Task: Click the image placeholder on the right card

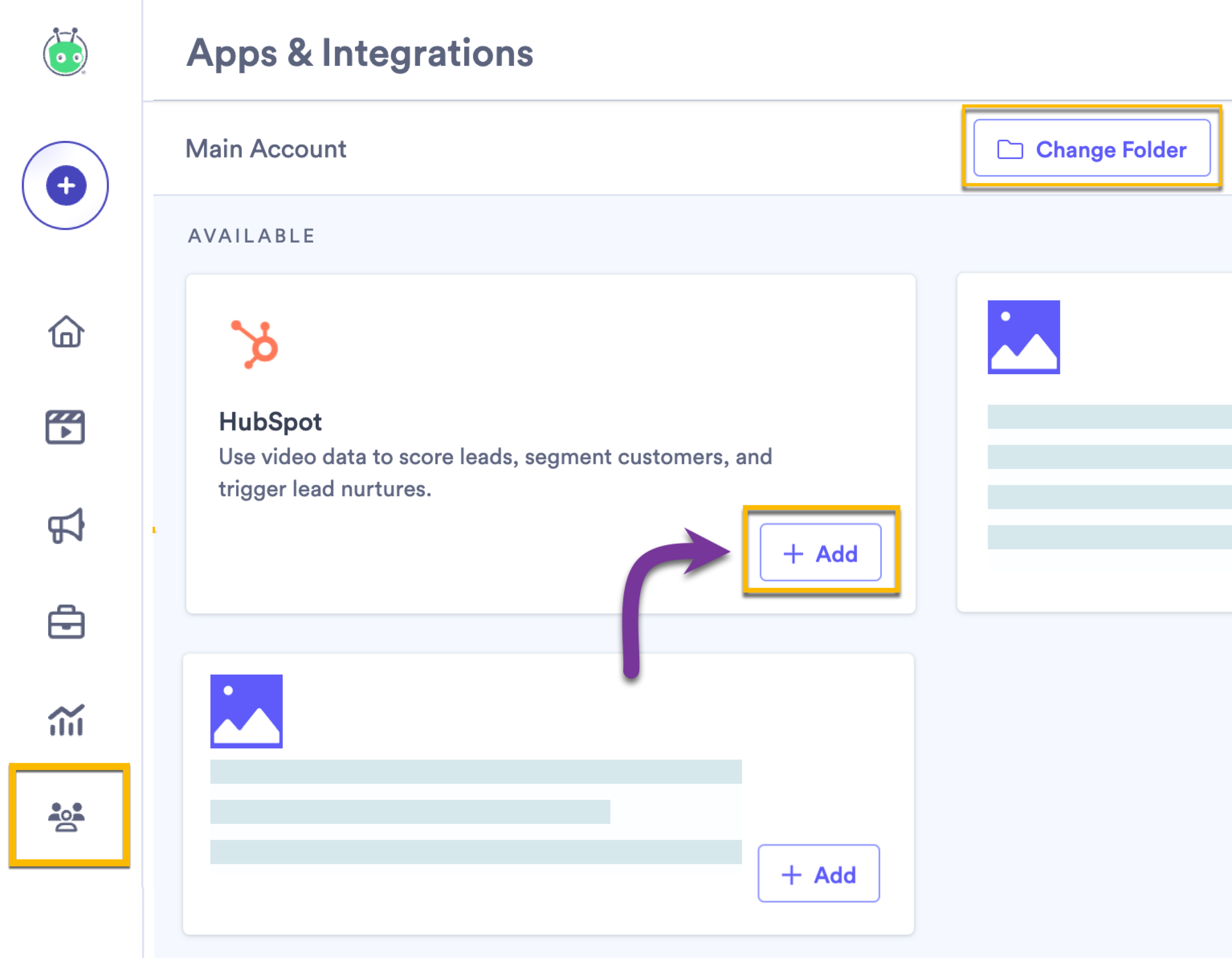Action: 1025,336
